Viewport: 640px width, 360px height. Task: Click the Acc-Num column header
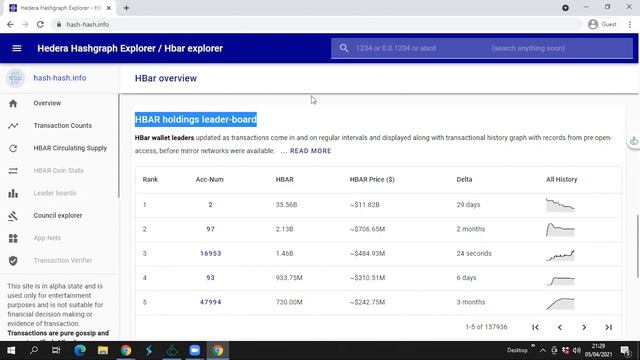tap(209, 180)
